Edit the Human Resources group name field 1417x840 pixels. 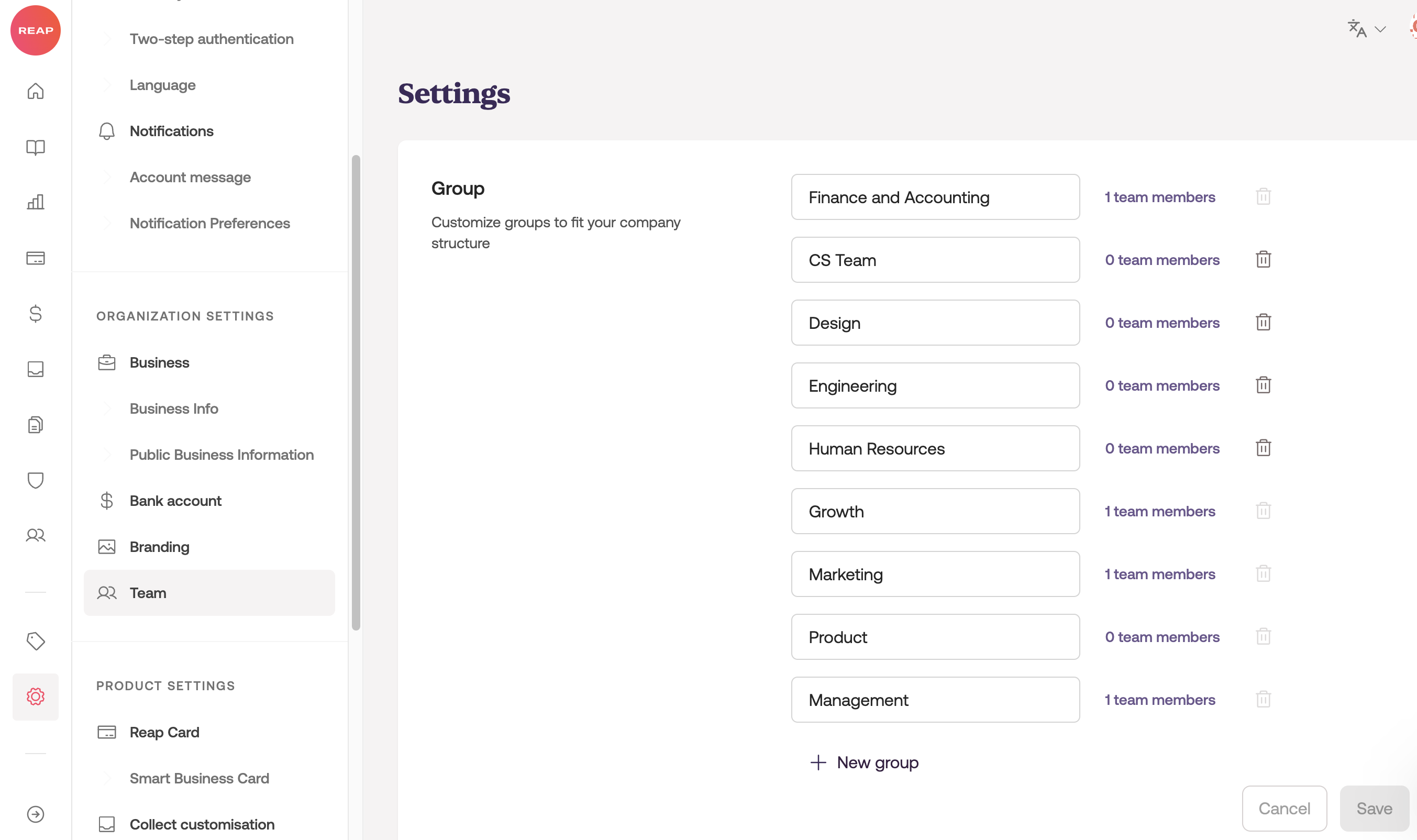[935, 448]
